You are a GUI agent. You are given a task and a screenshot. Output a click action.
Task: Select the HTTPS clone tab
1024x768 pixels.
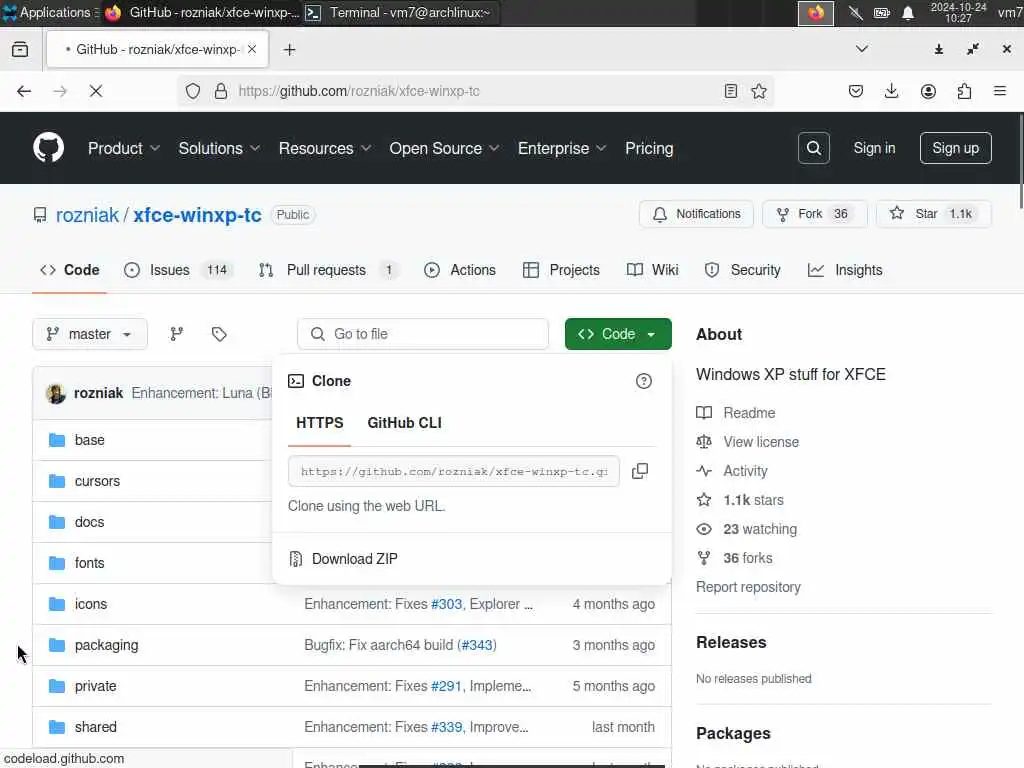tap(319, 423)
